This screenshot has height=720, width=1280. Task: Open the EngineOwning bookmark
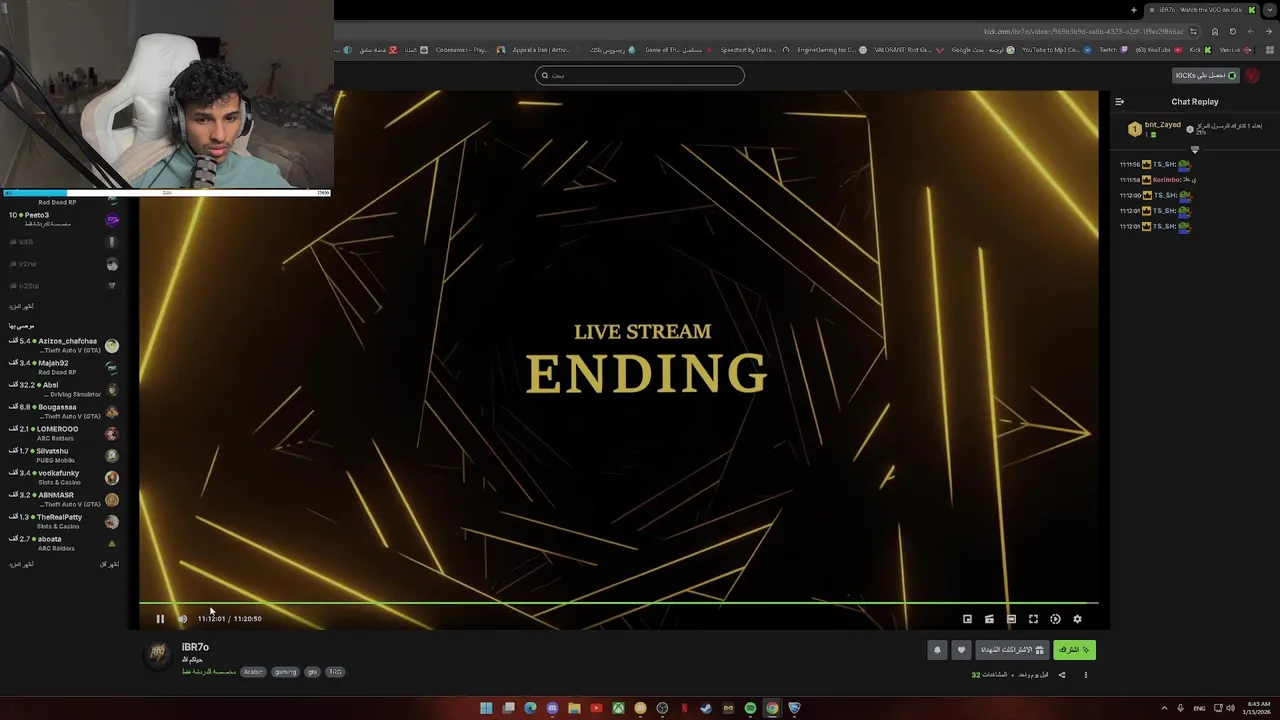pos(832,50)
